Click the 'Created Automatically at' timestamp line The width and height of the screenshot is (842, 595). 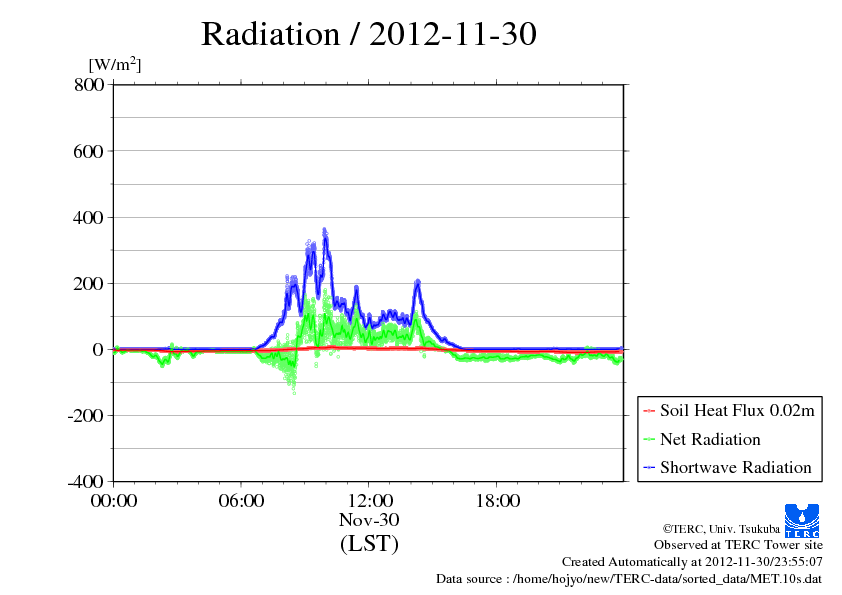[x=692, y=562]
